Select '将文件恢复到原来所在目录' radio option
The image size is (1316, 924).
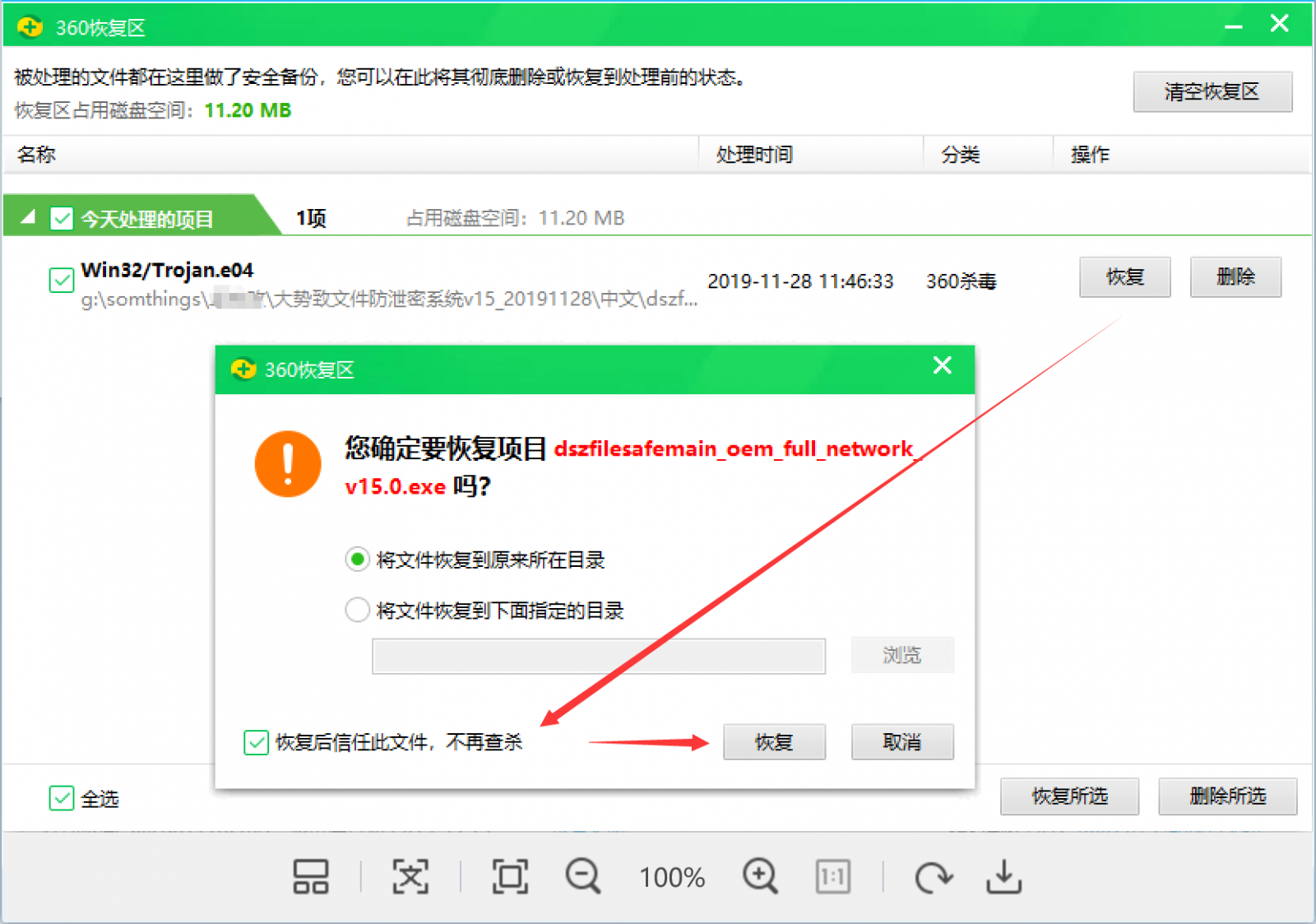coord(357,560)
